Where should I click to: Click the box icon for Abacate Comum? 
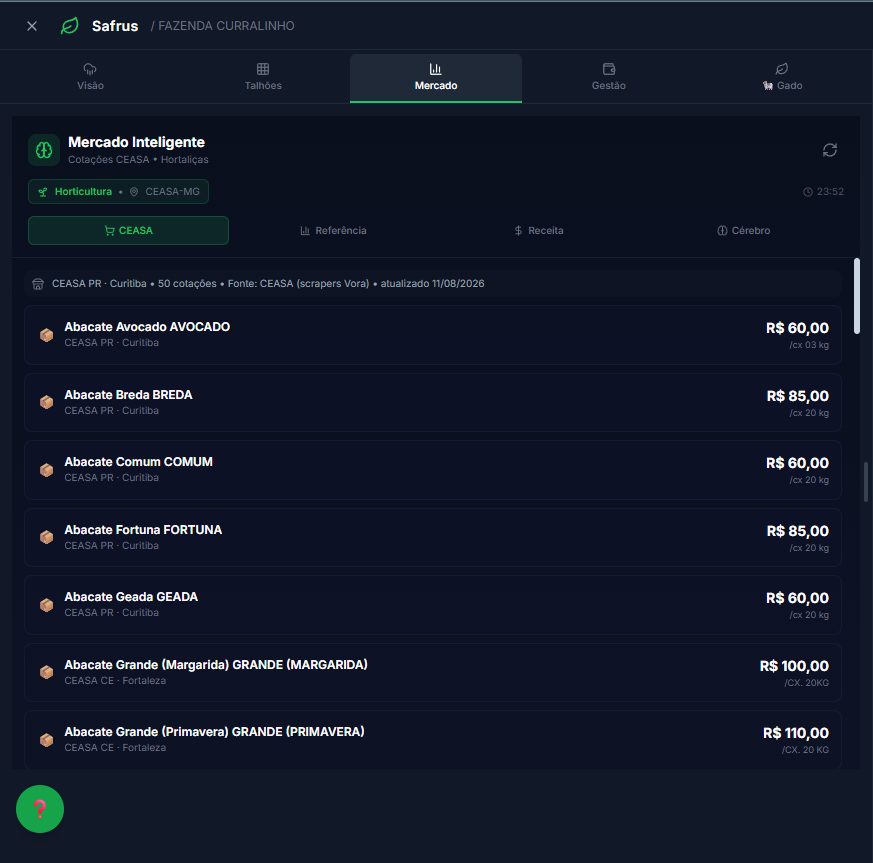pyautogui.click(x=47, y=470)
